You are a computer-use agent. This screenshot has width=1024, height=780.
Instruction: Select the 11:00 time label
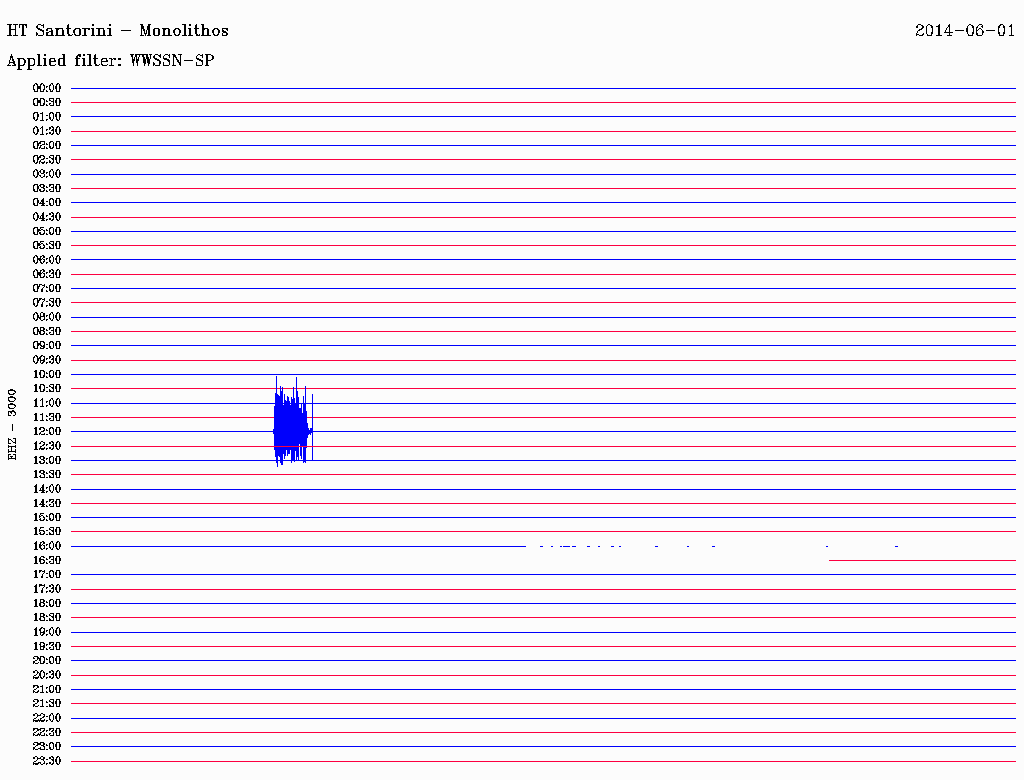(47, 403)
